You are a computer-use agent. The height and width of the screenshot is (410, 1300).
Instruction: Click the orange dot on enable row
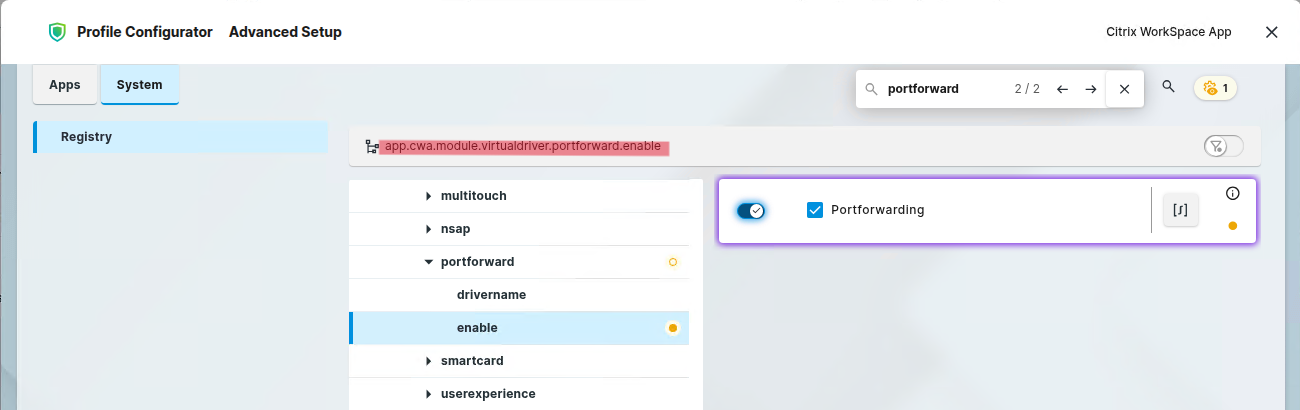672,328
